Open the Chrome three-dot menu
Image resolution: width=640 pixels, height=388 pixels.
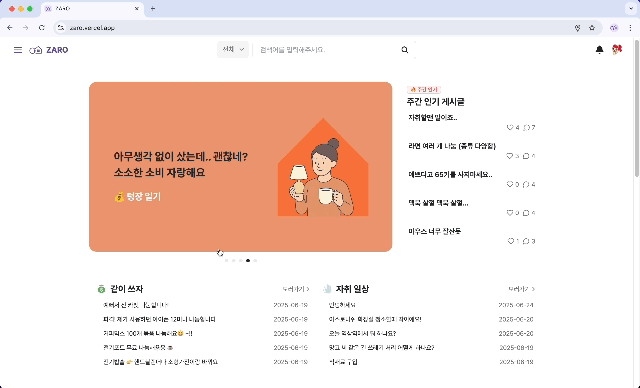click(630, 28)
